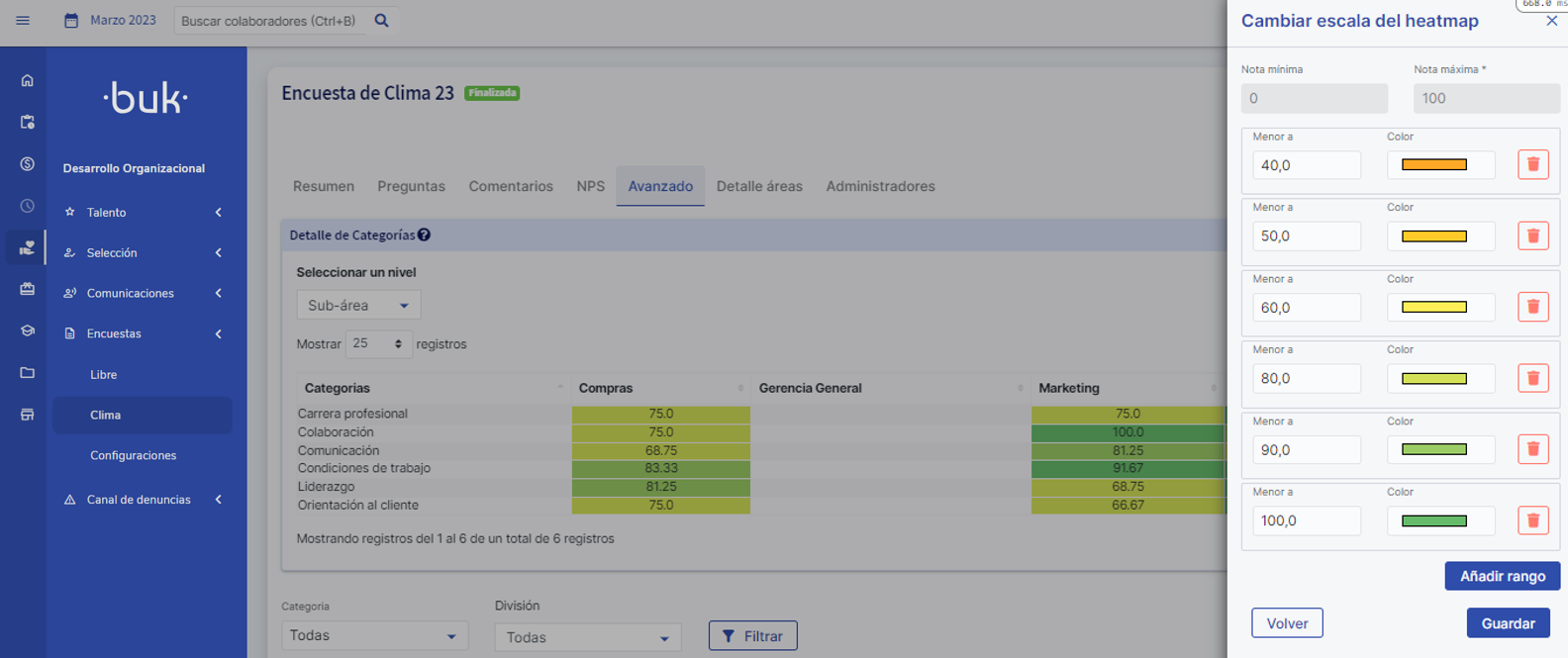
Task: Click orange color swatch for 40,0 range
Action: (1434, 165)
